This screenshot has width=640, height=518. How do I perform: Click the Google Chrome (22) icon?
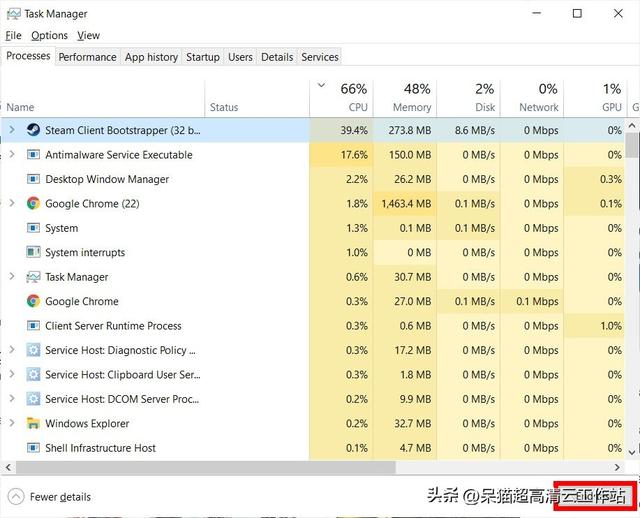pos(33,203)
